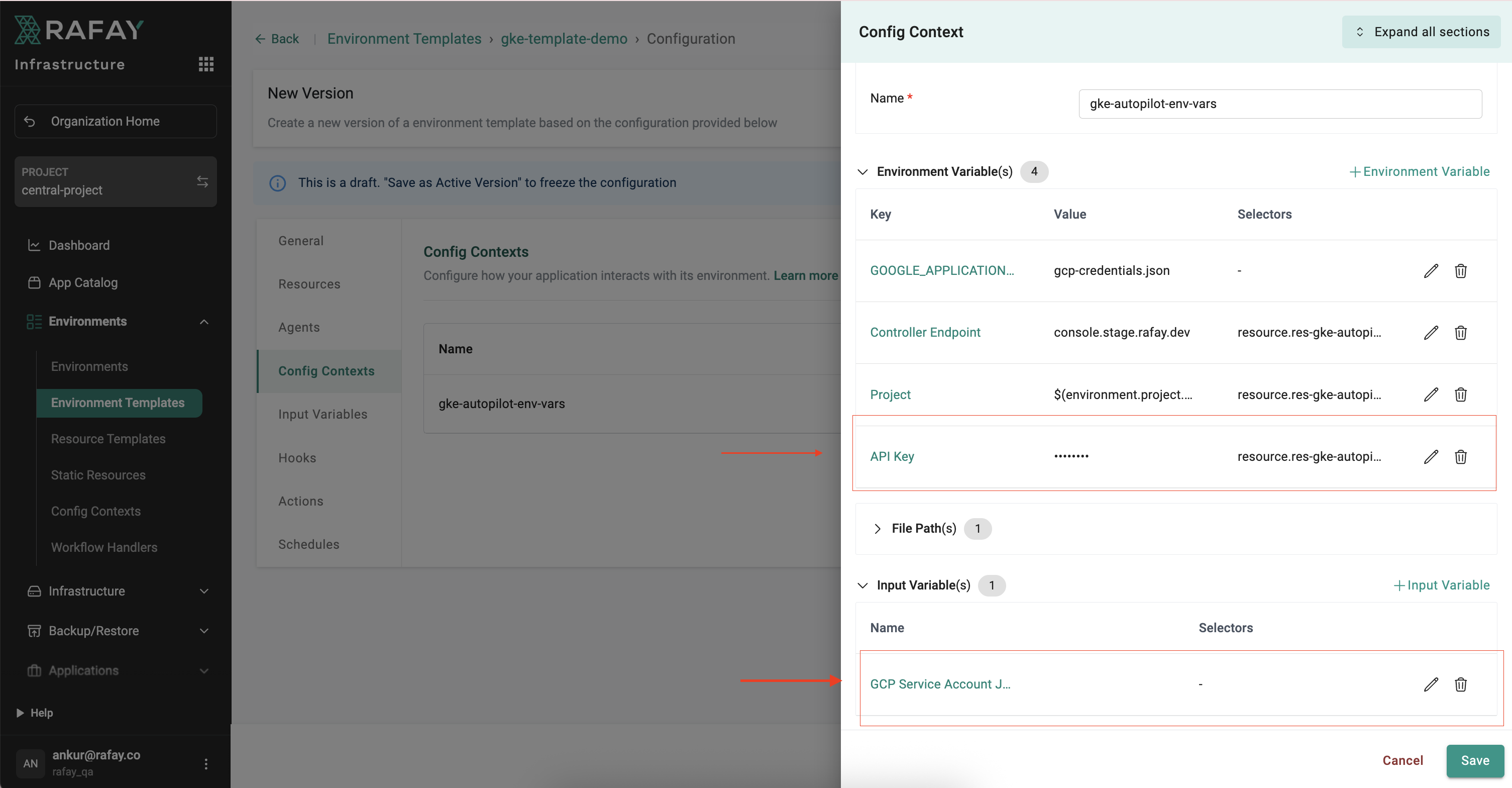Collapse the Input Variable(s) section
Screen dimensions: 1512x788
(862, 585)
